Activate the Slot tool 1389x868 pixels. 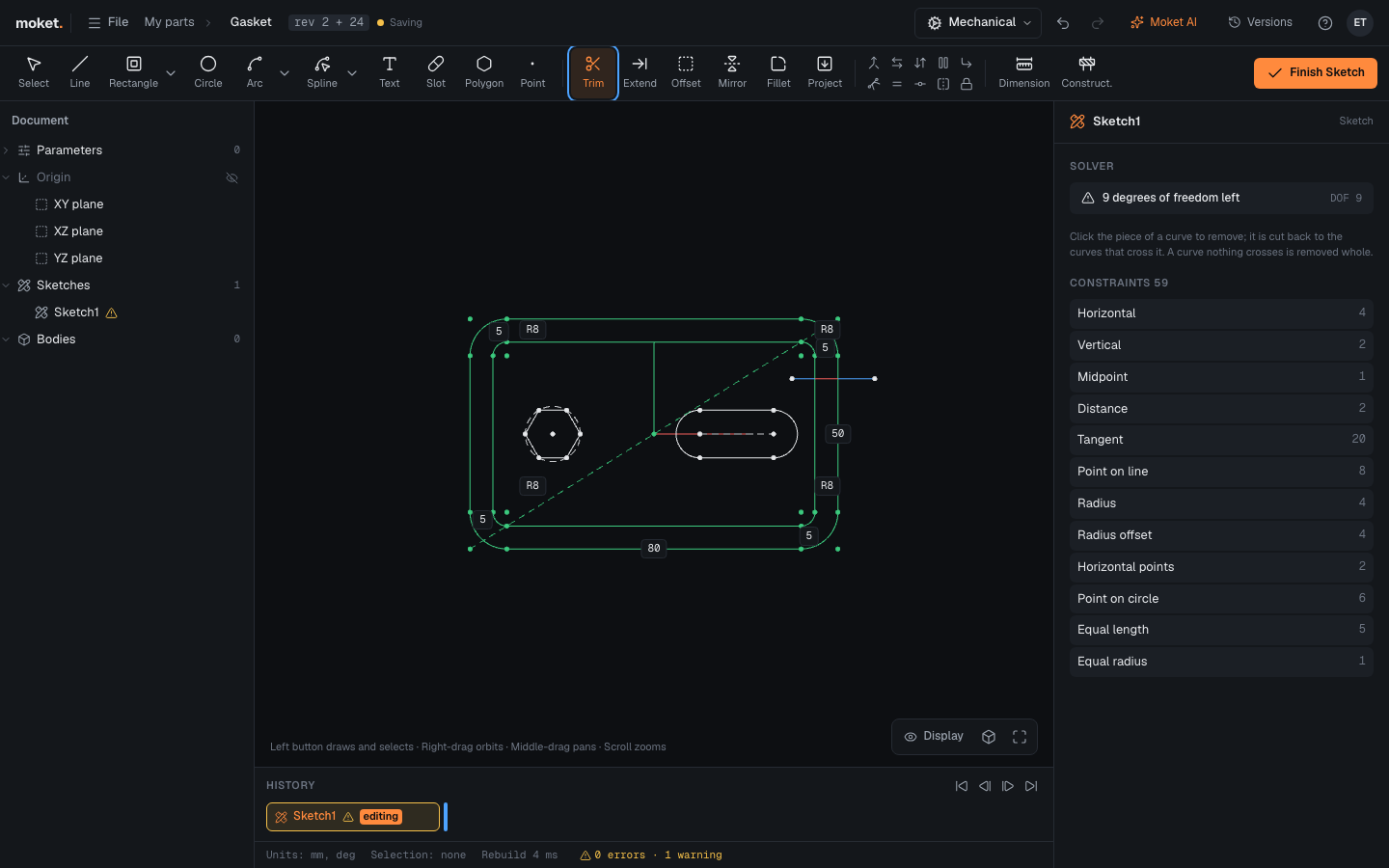point(436,72)
